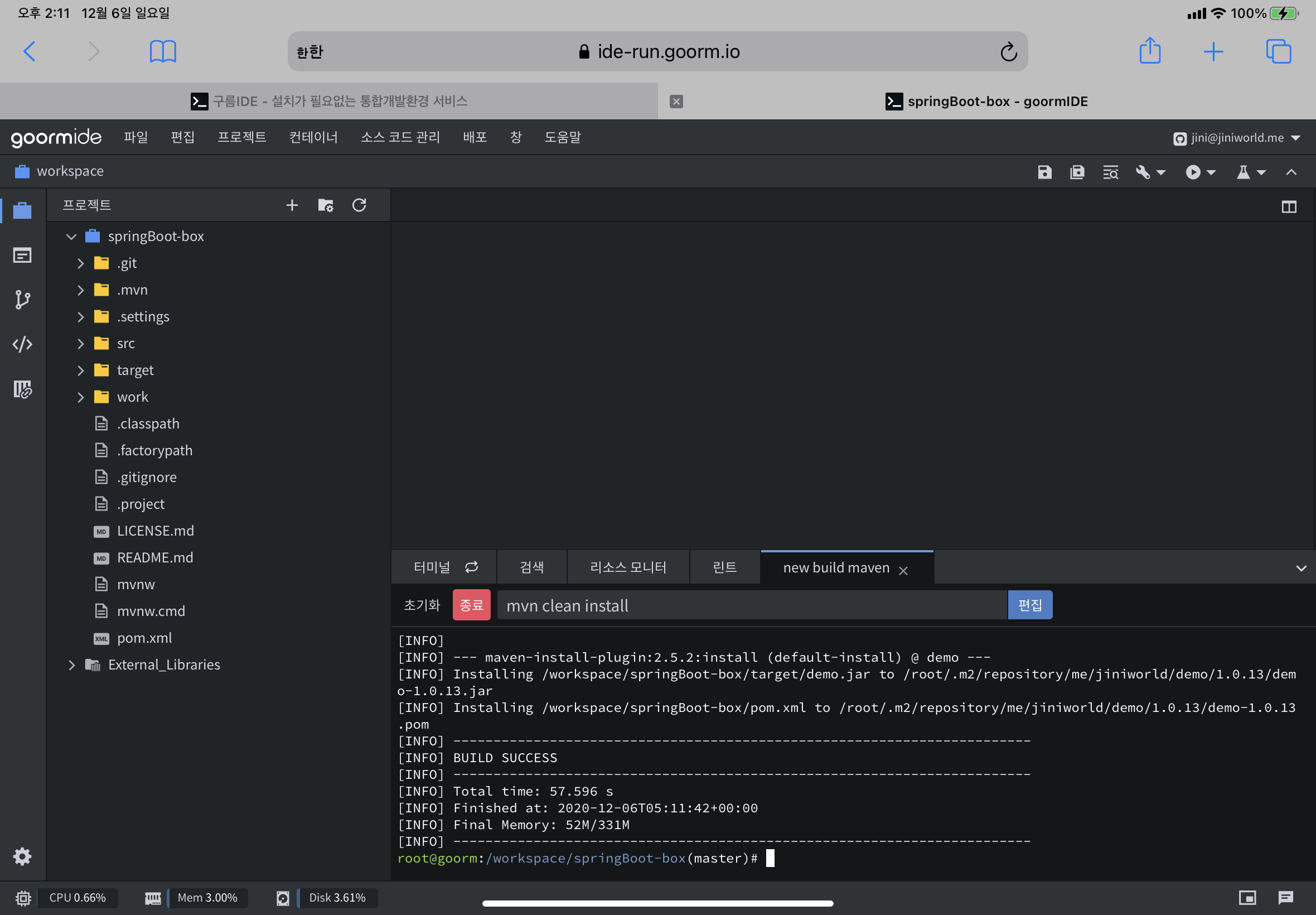This screenshot has height=915, width=1316.
Task: Switch to the 터미널 tab
Action: (444, 567)
